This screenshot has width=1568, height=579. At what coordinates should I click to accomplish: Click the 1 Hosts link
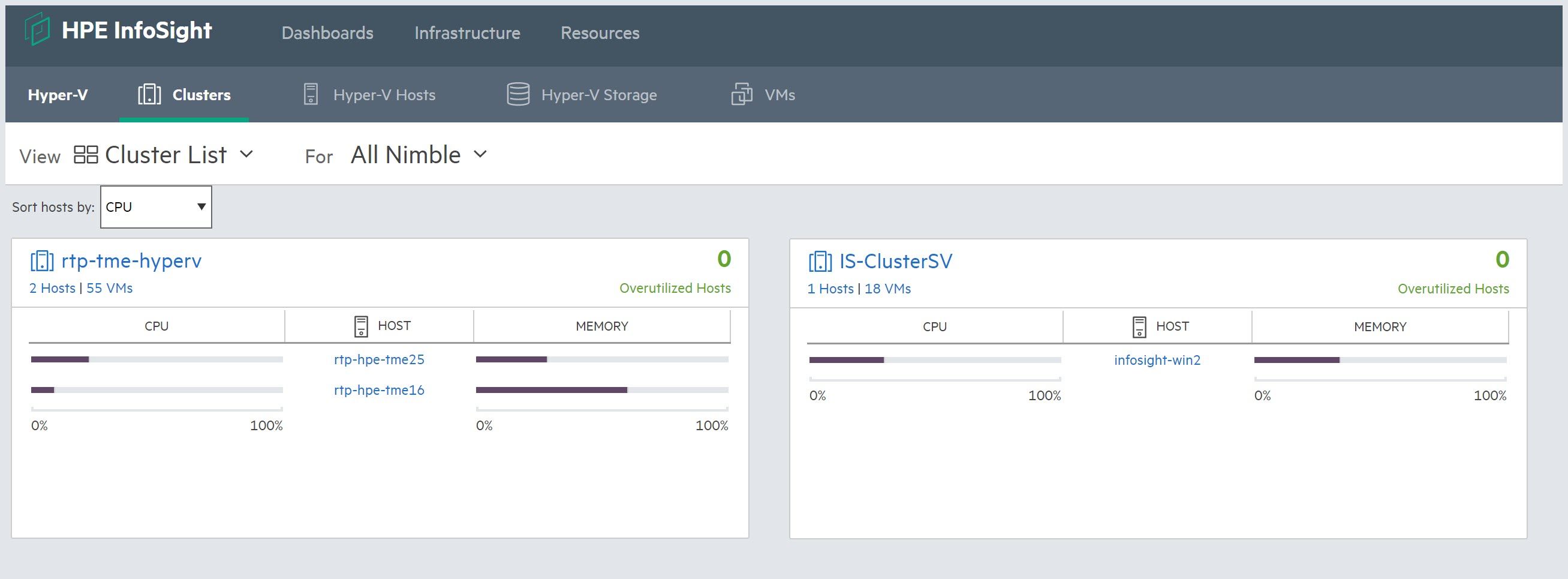[x=830, y=289]
